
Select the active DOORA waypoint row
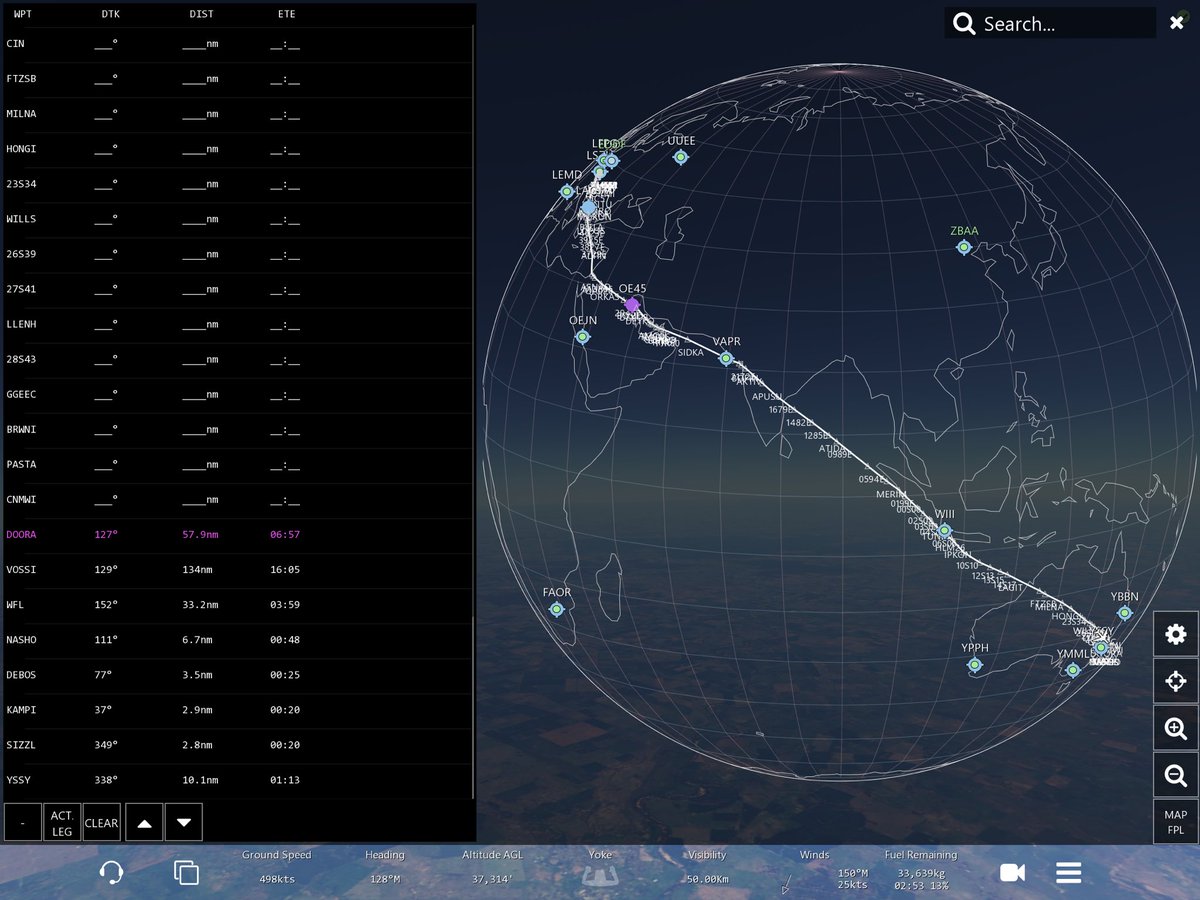pos(236,535)
